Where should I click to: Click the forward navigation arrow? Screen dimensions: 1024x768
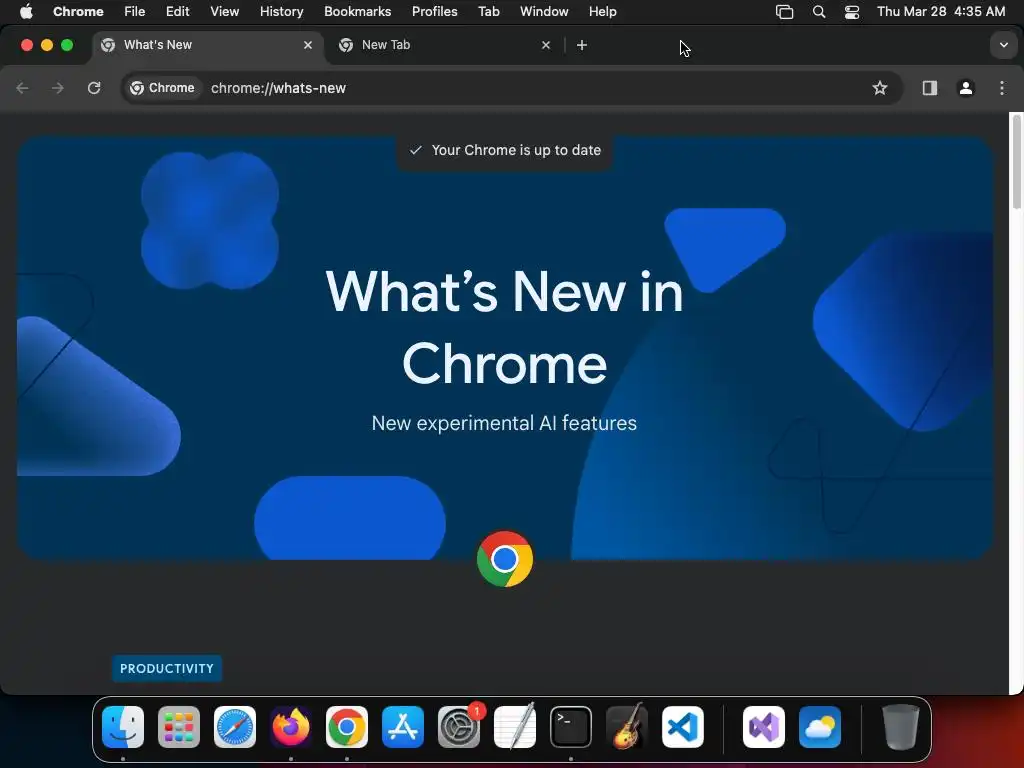point(58,88)
